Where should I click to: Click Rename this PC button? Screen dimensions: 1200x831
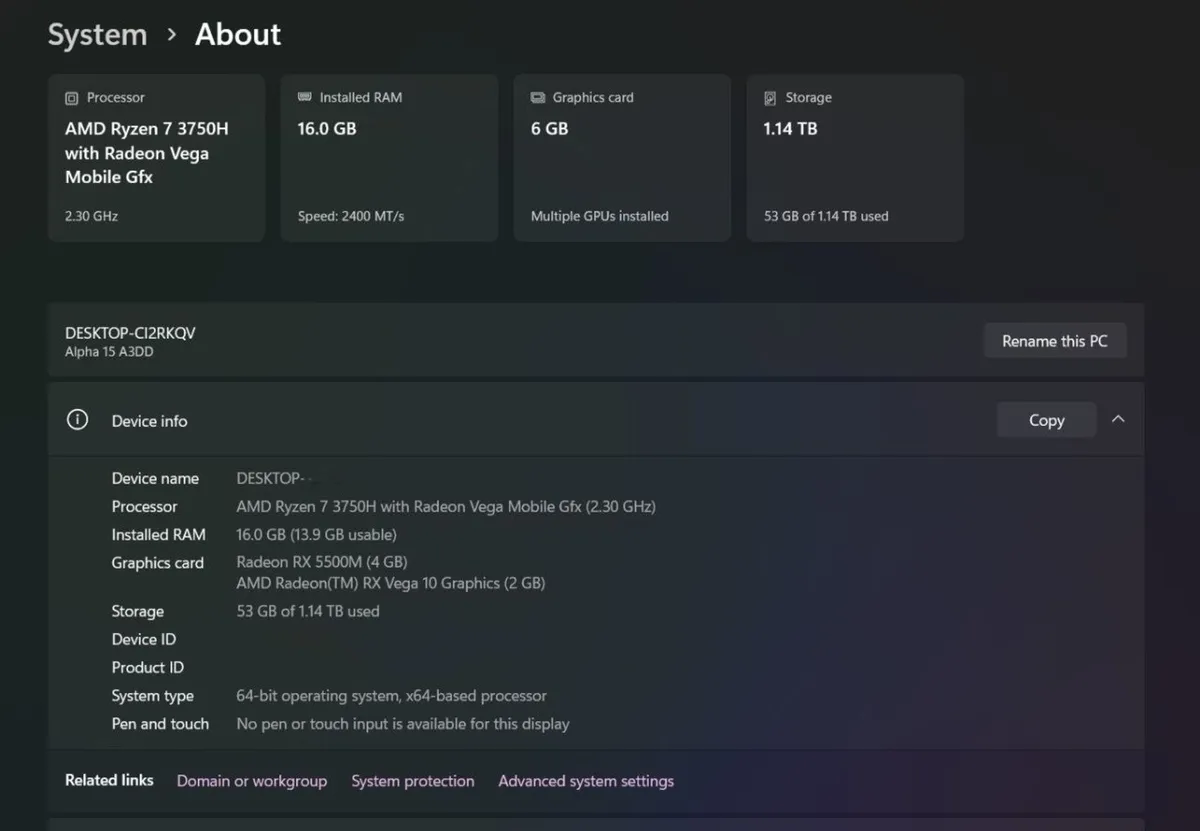click(x=1055, y=341)
